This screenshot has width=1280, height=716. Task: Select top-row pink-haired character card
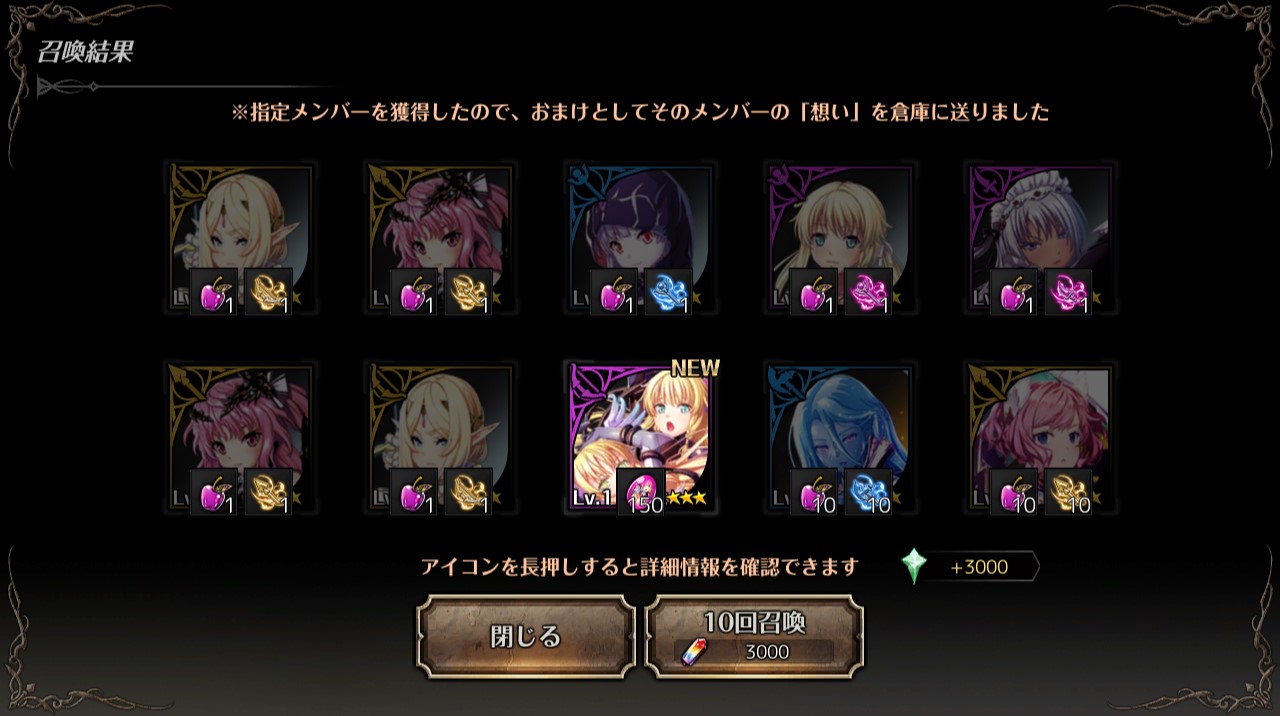pos(441,238)
